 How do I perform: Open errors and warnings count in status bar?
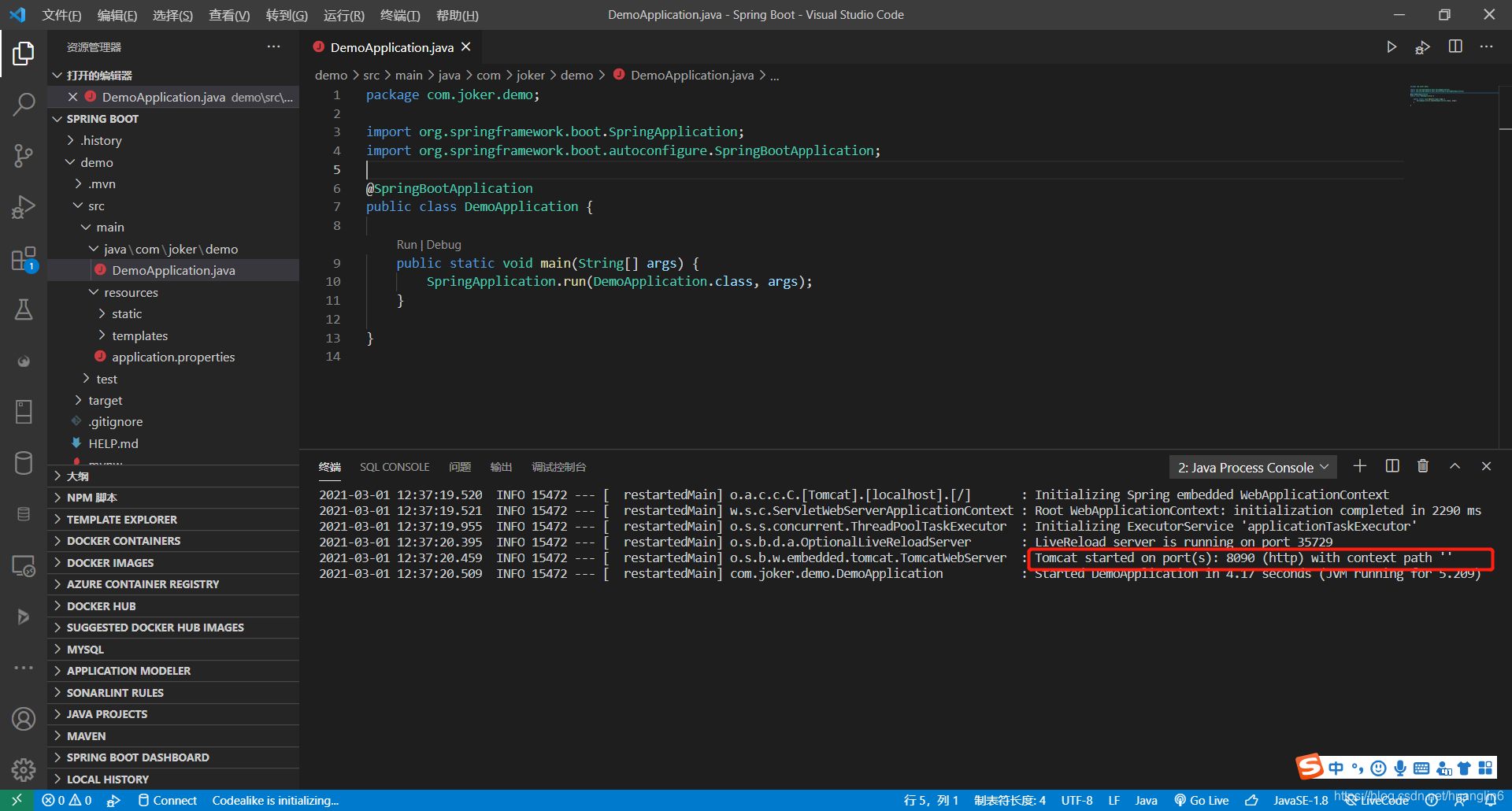(67, 800)
